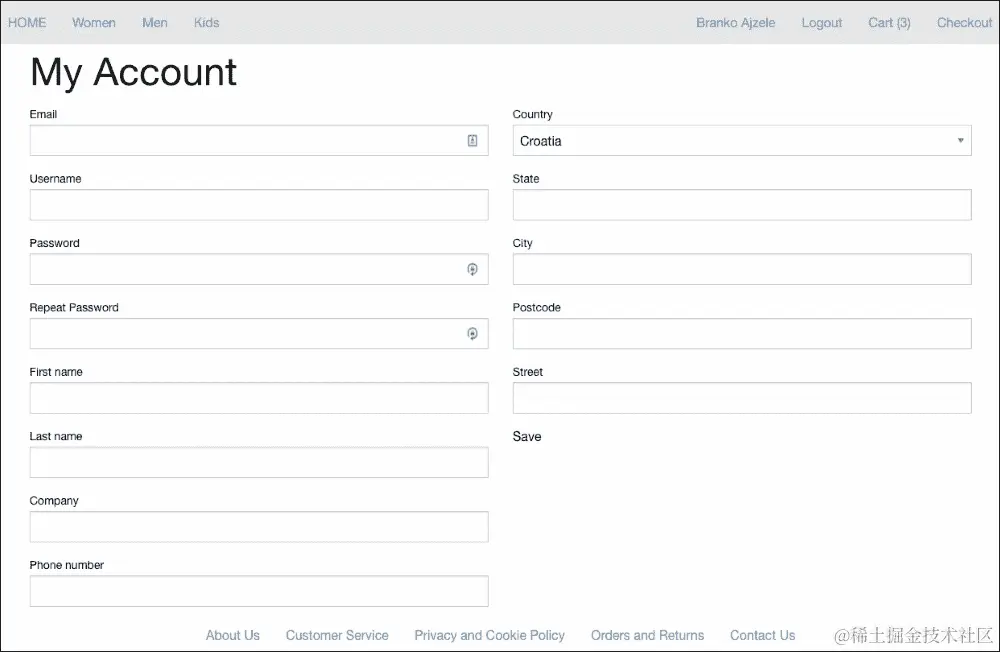
Task: Focus the First name input field
Action: coord(259,398)
